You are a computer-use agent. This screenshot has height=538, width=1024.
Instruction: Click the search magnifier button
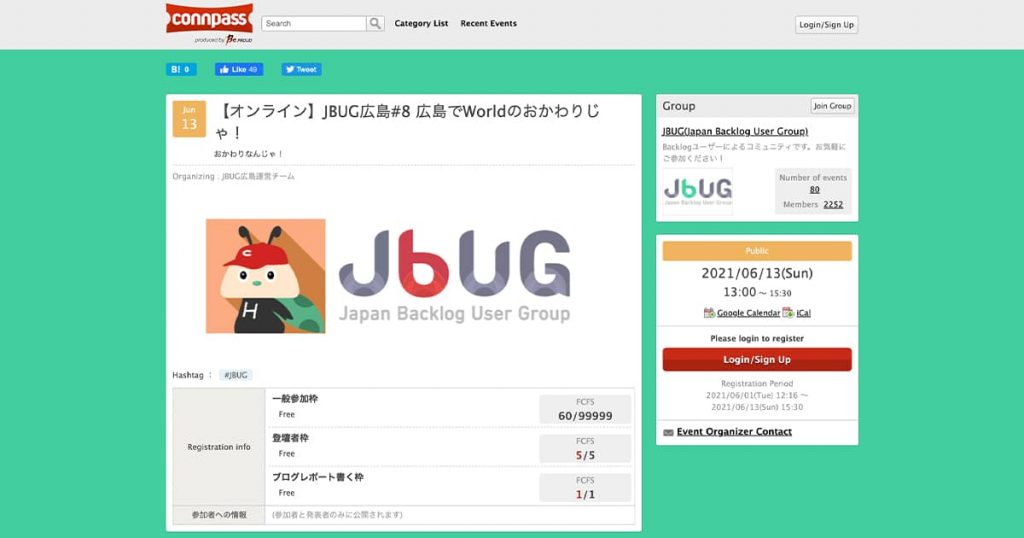[x=375, y=24]
